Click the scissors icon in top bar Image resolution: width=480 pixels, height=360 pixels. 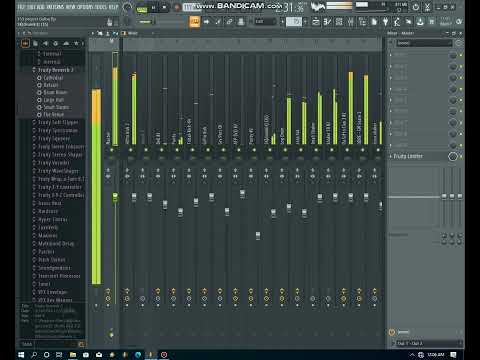tap(427, 7)
